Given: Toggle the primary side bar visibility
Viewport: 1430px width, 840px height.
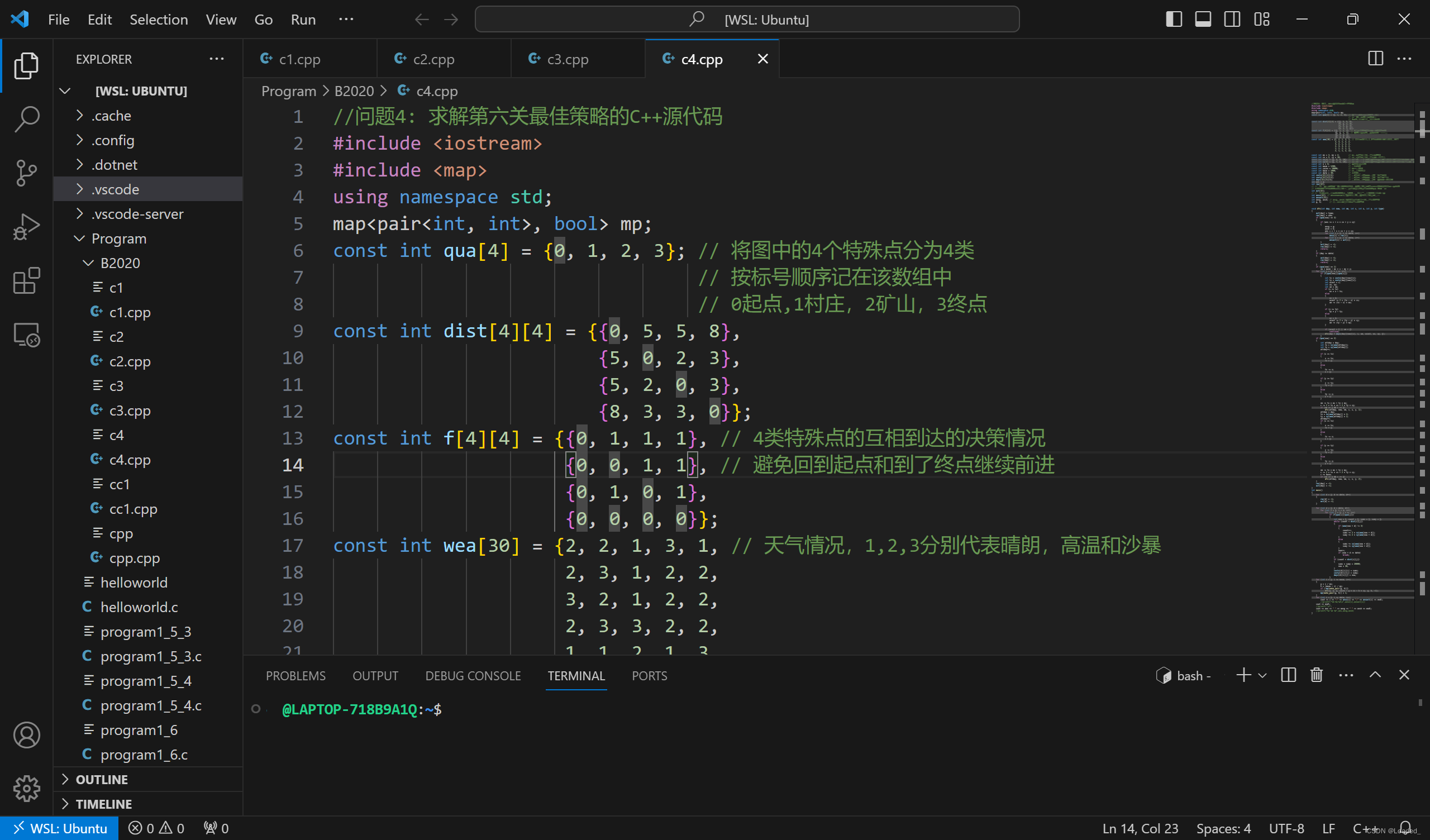Looking at the screenshot, I should 1174,20.
